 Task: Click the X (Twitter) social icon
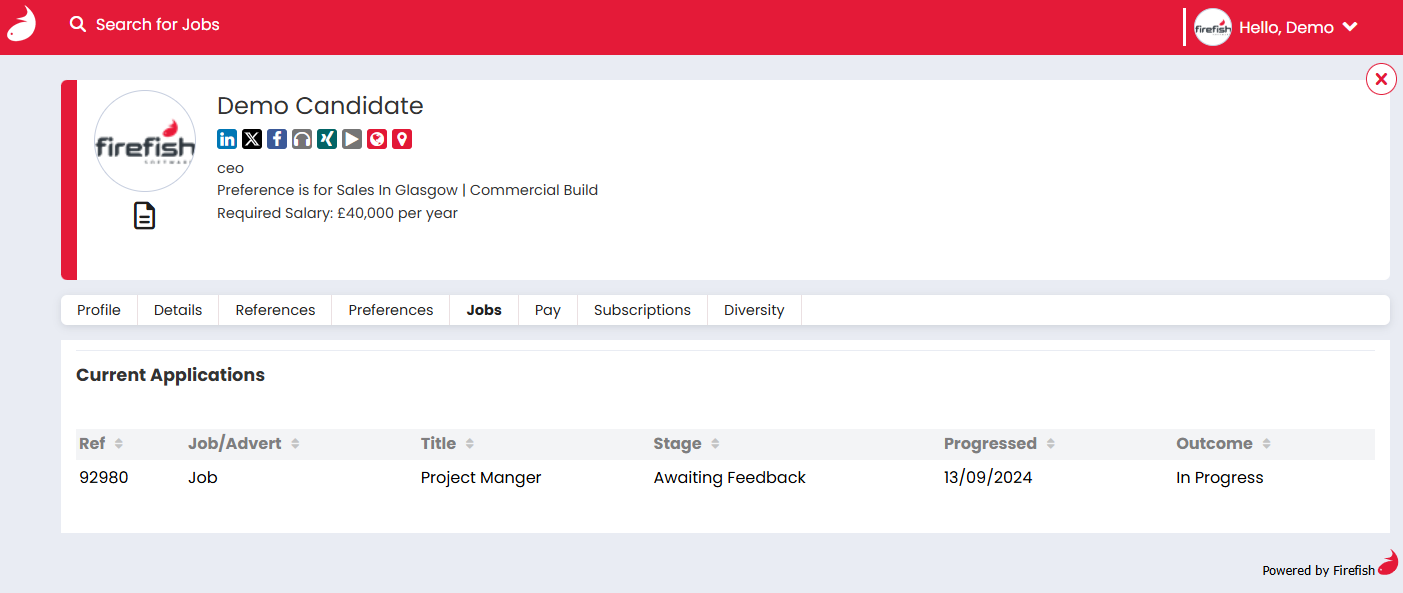[252, 139]
